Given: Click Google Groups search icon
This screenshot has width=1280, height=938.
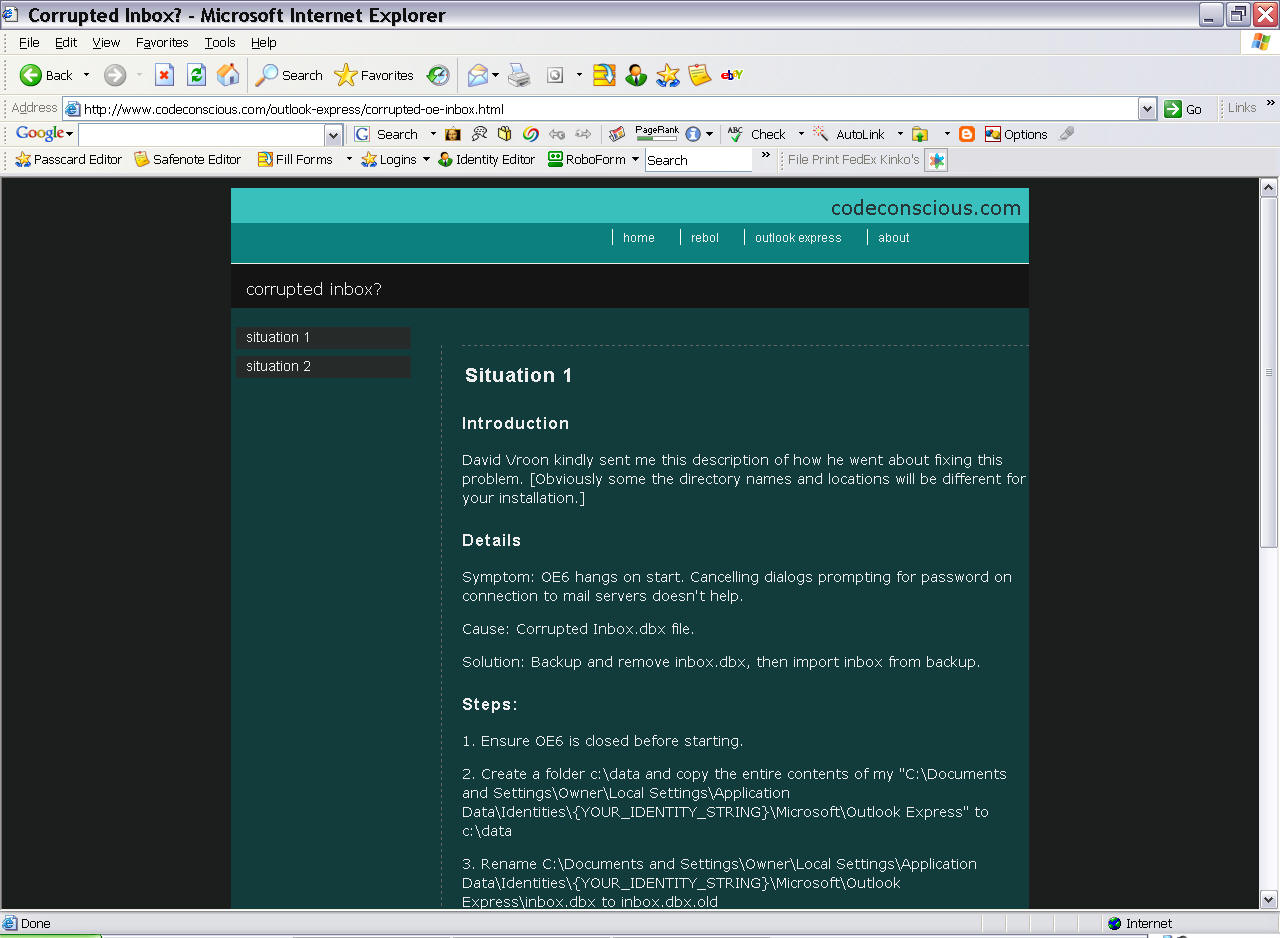Looking at the screenshot, I should click(479, 134).
